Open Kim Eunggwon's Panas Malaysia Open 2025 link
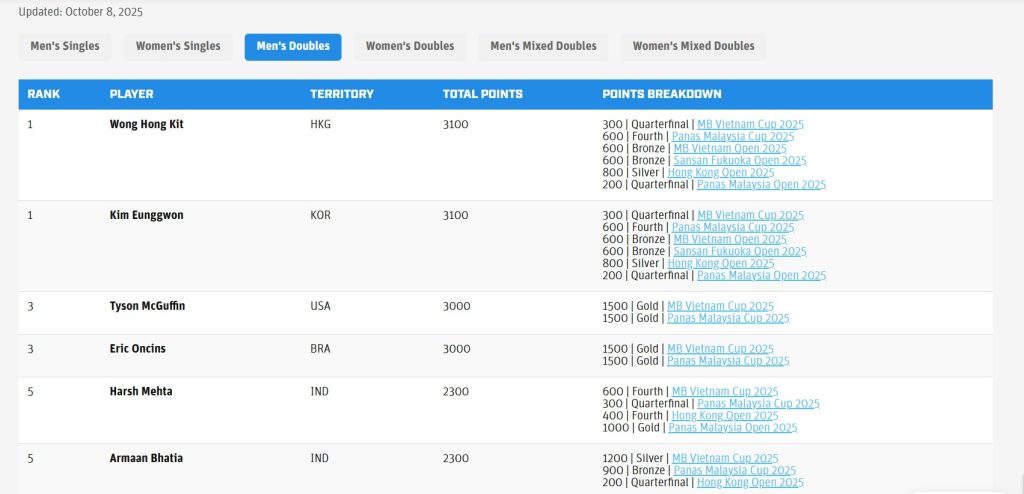 761,276
